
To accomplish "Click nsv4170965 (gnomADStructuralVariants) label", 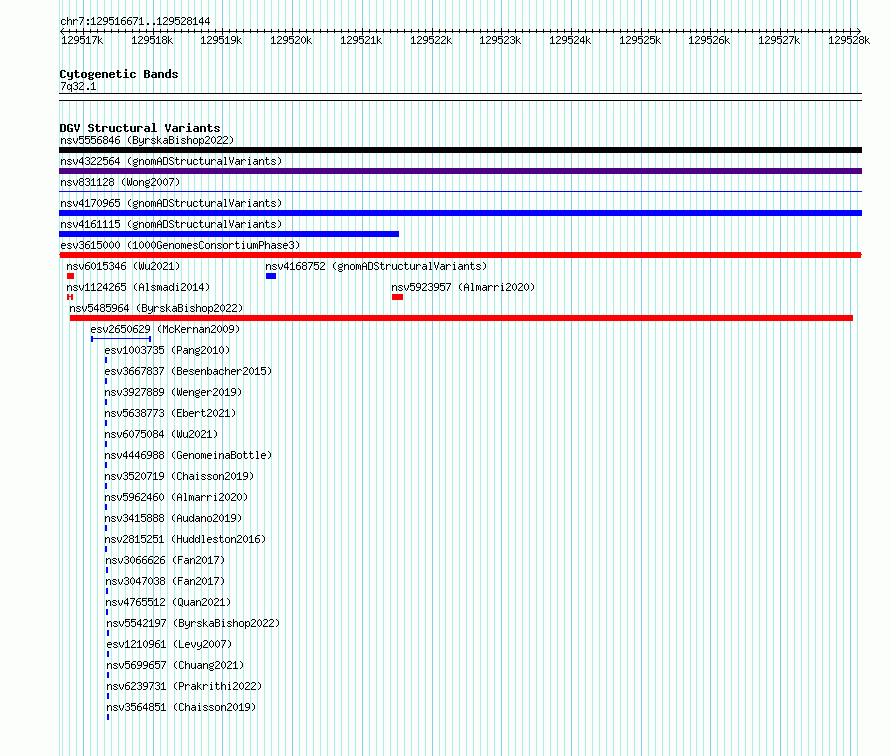I will click(171, 203).
